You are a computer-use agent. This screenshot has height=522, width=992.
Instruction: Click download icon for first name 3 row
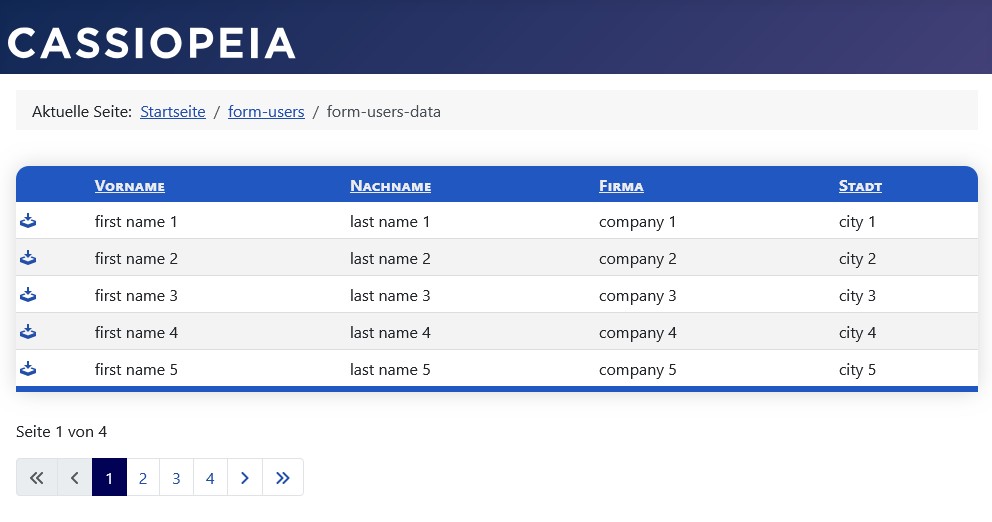click(x=28, y=295)
